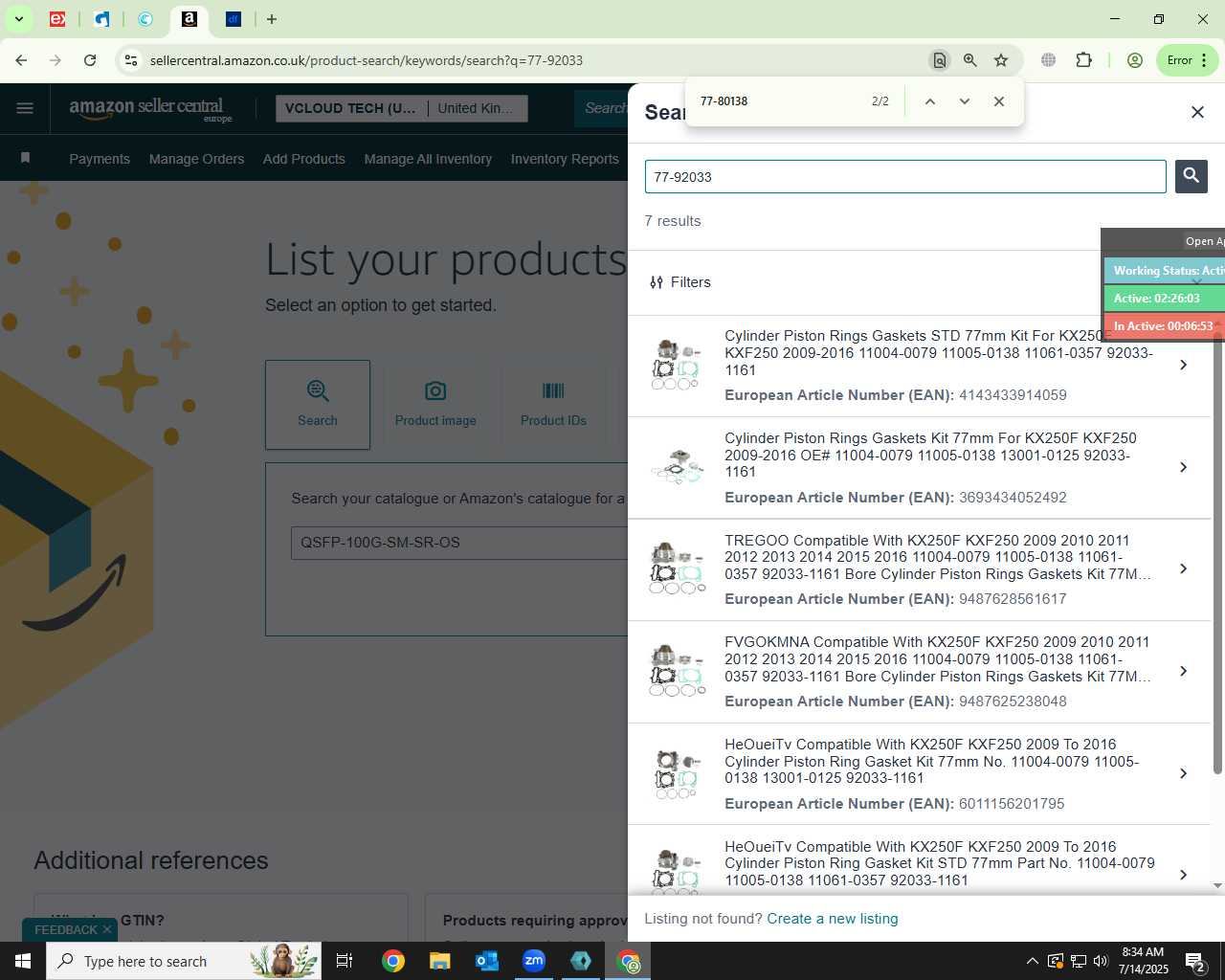
Task: Click the 77-92033 search input field
Action: click(905, 177)
